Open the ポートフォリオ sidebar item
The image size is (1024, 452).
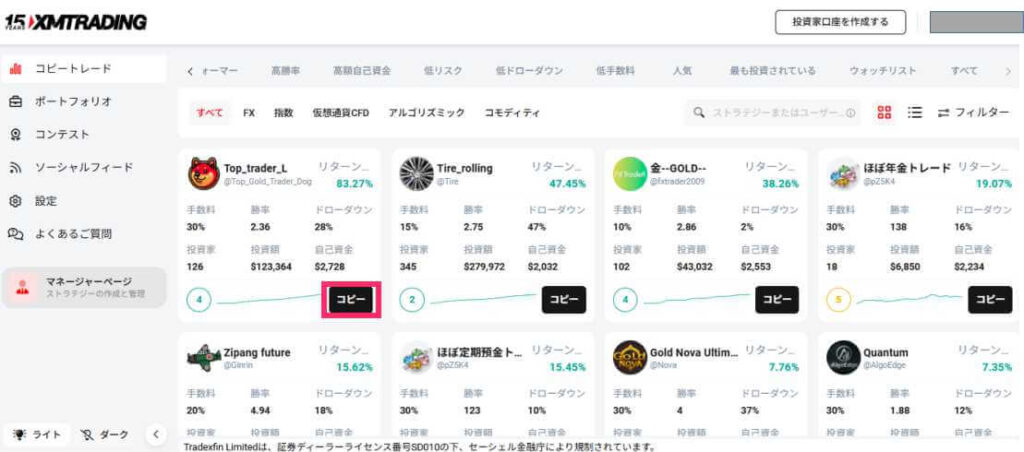click(73, 101)
